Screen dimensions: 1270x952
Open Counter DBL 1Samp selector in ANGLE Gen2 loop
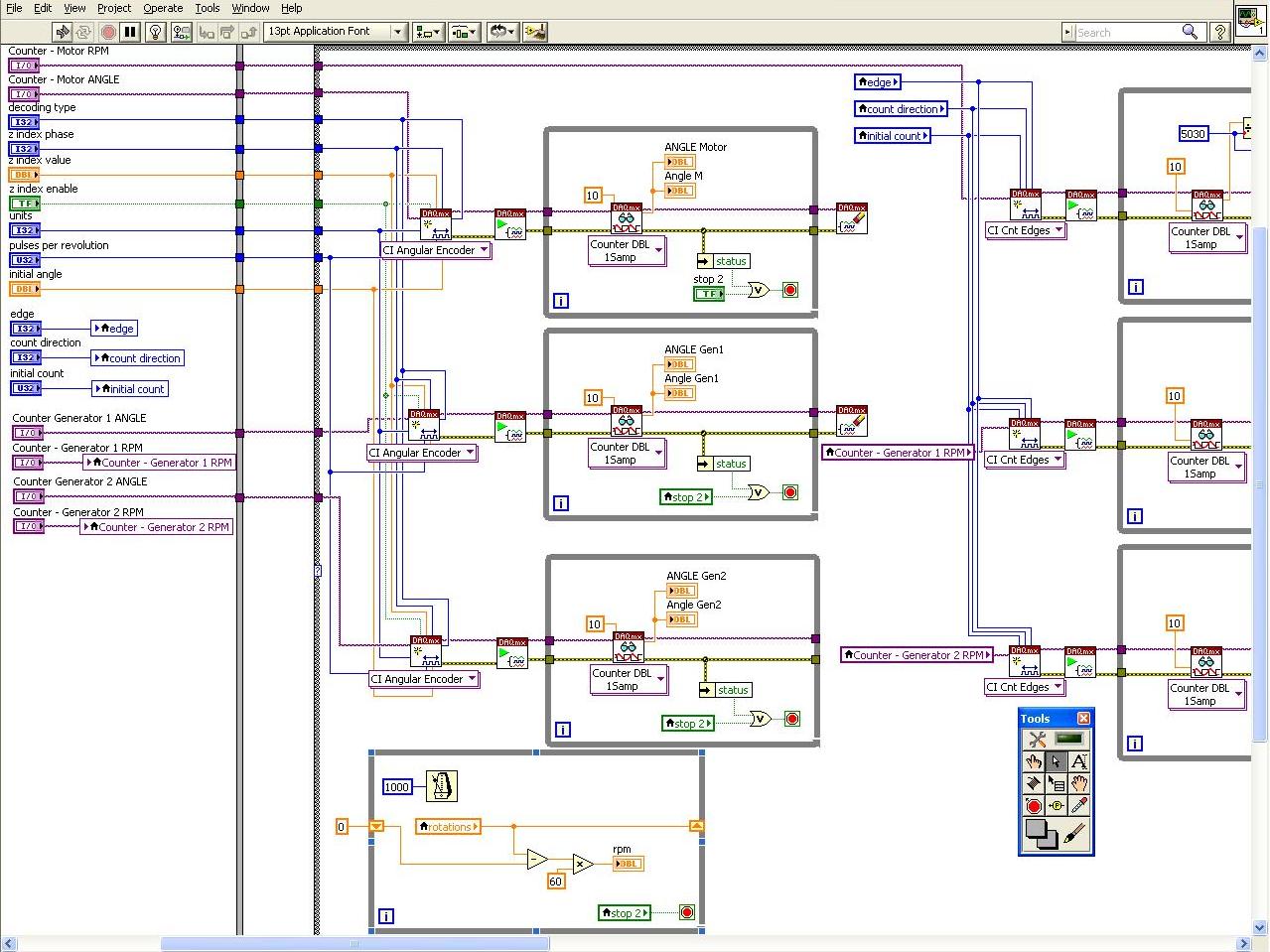click(630, 680)
